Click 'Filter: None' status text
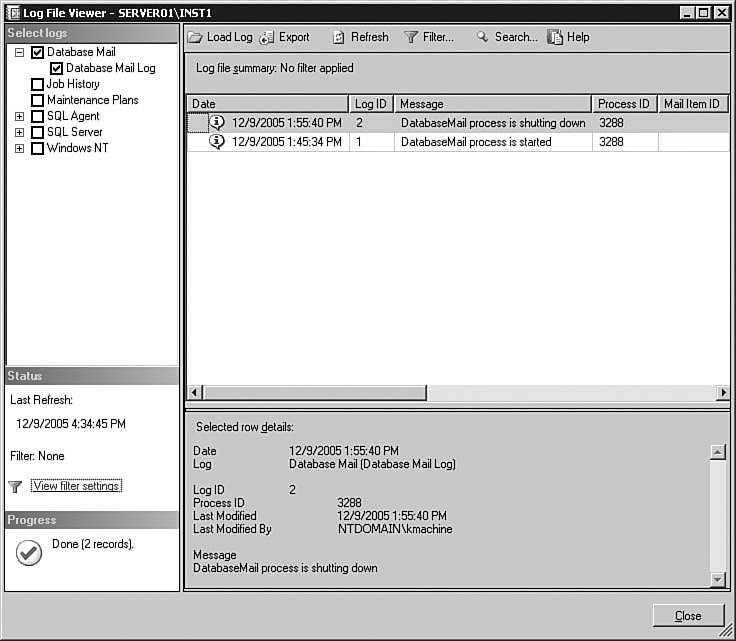The height and width of the screenshot is (641, 736). coord(37,456)
